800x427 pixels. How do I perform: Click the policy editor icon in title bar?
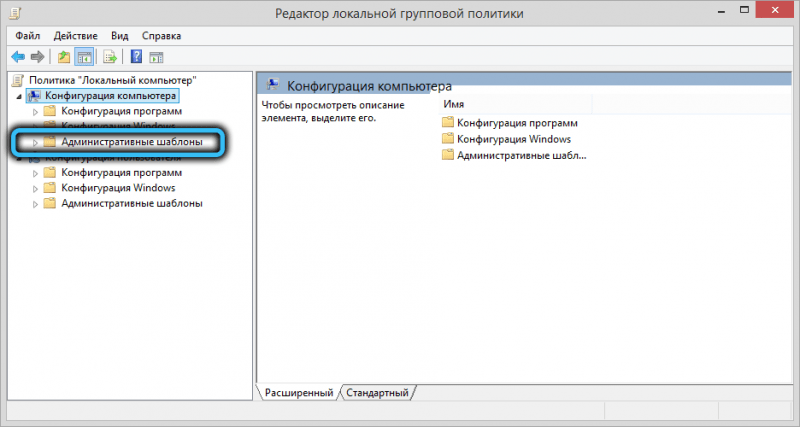pos(15,12)
